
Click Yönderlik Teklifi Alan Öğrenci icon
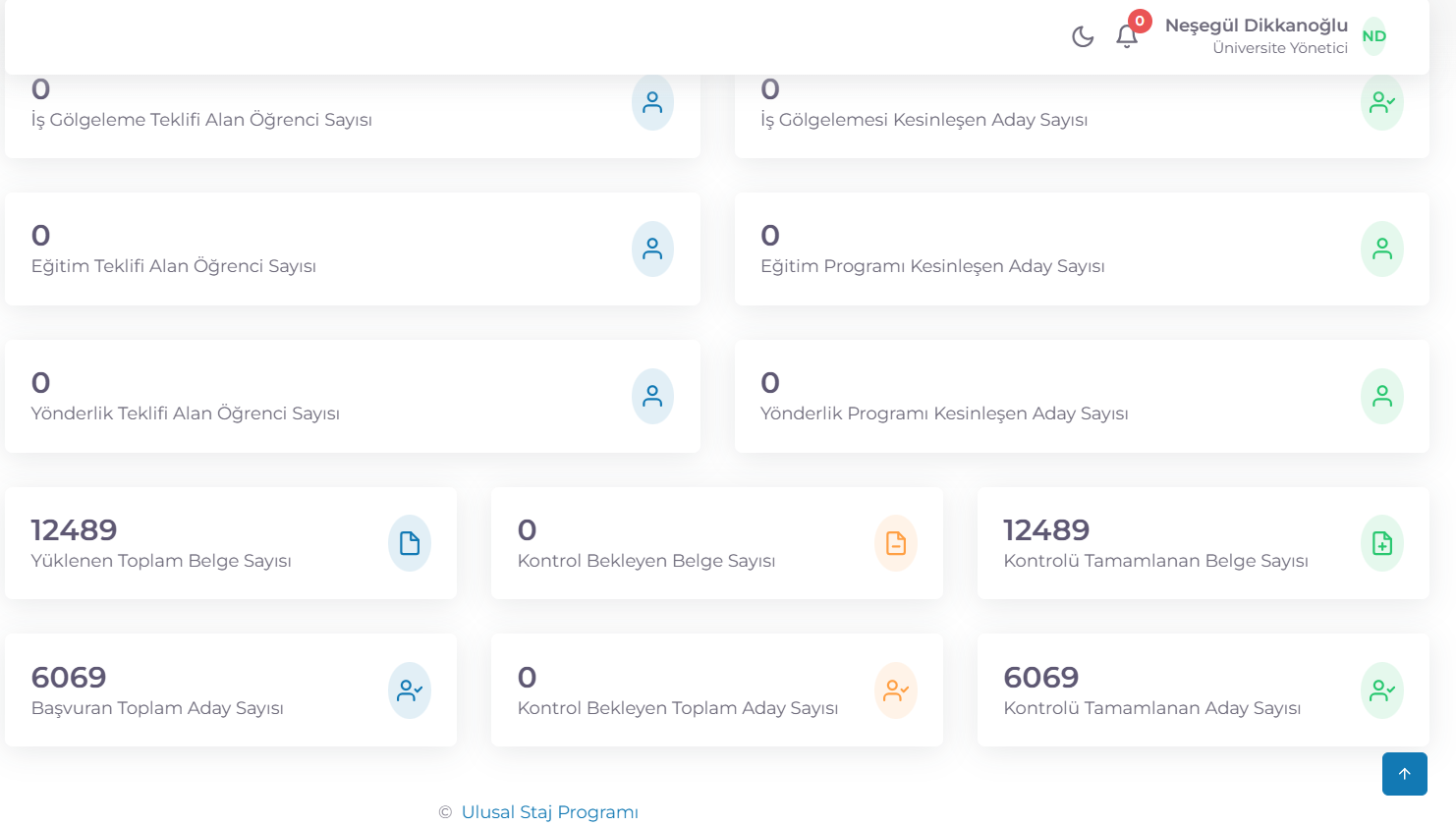(652, 396)
